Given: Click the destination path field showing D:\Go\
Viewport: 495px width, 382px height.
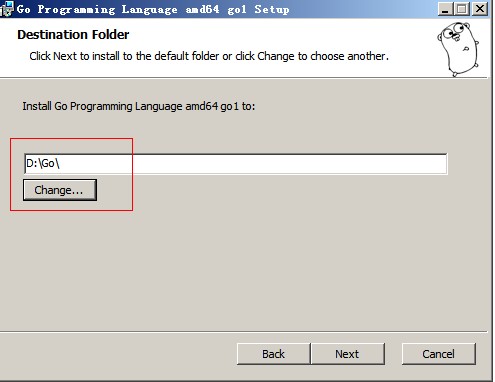Looking at the screenshot, I should [x=236, y=164].
